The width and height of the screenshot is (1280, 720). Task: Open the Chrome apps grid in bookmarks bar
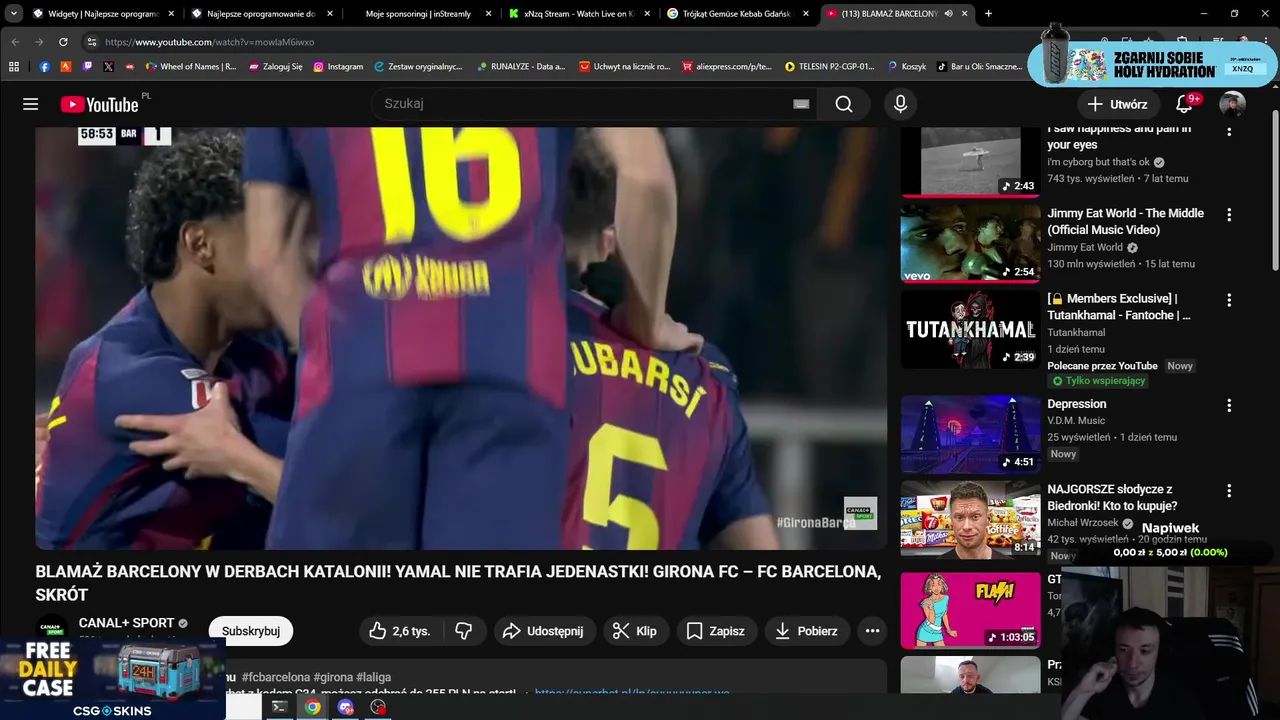[14, 66]
